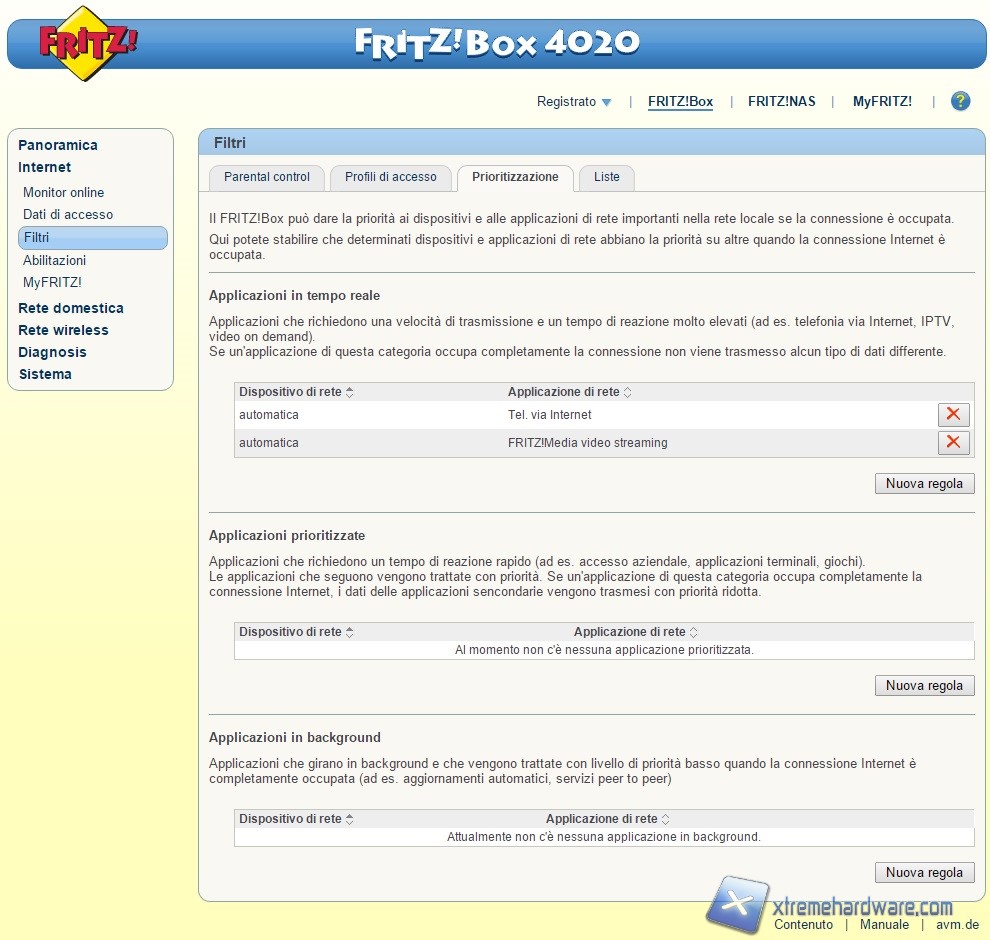Delete the FRITZ!Media video streaming rule
The width and height of the screenshot is (990, 940).
[x=953, y=443]
